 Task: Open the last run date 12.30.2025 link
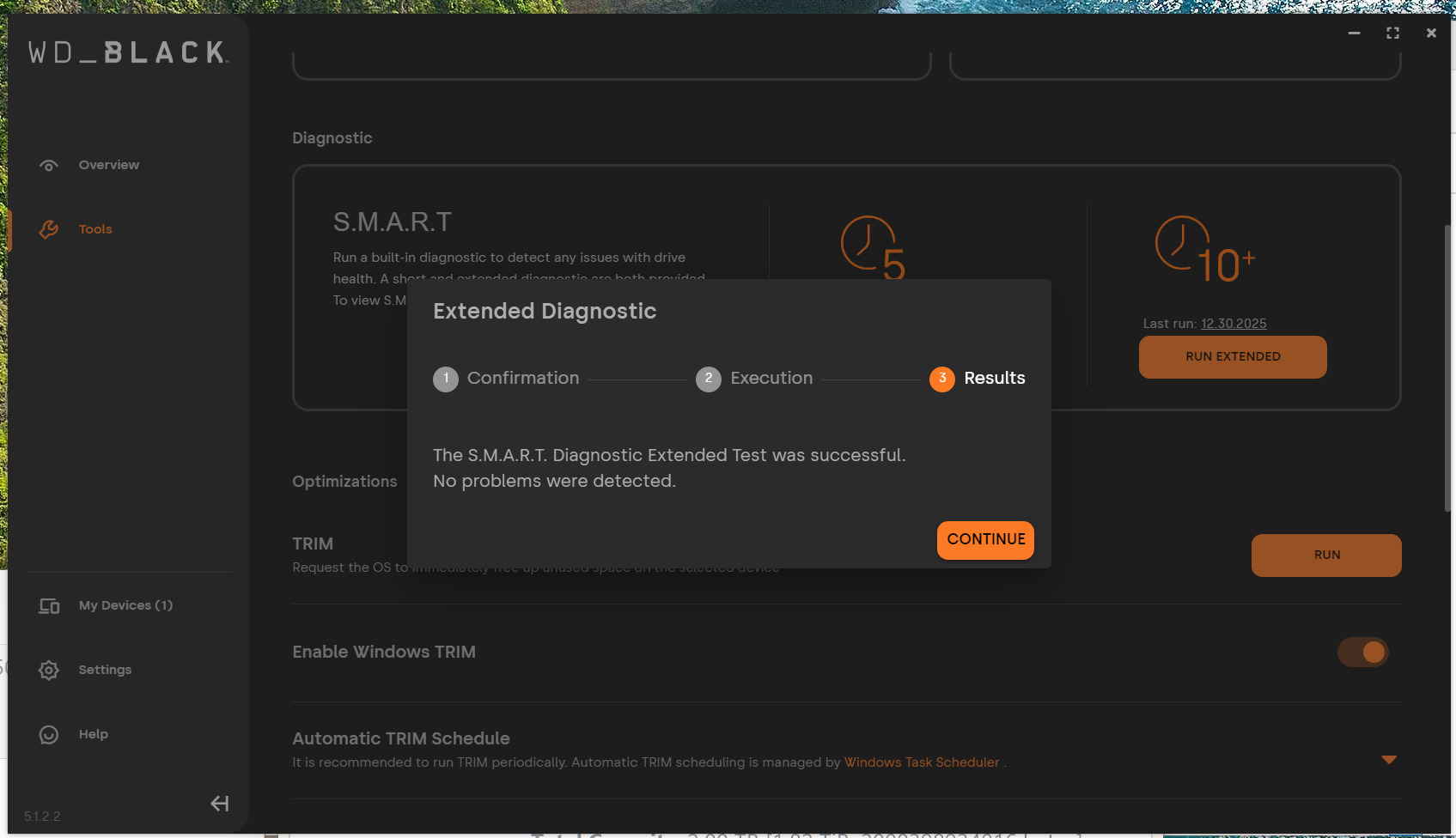(x=1234, y=324)
